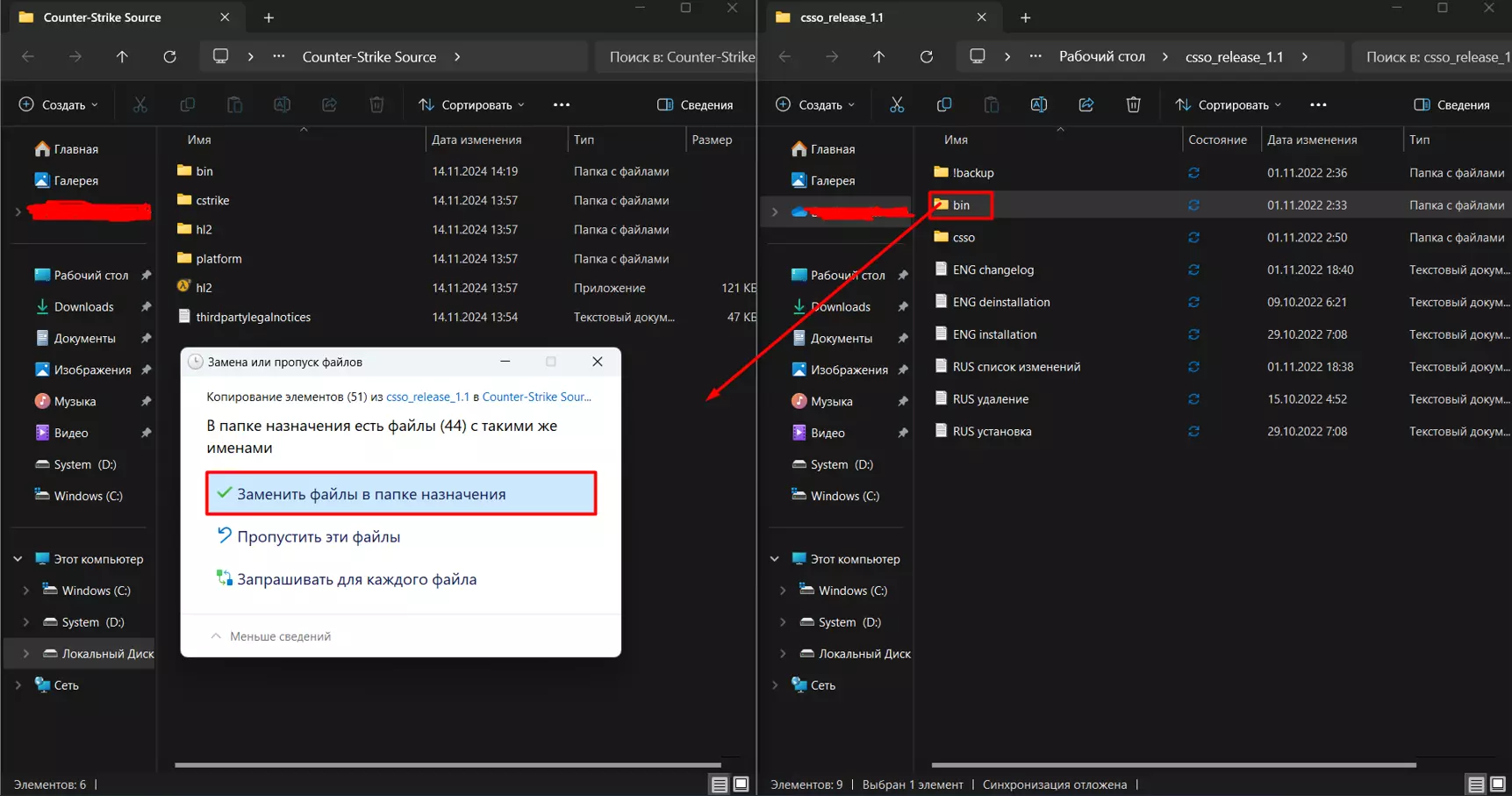Click the Delete trash icon in right window
1512x796 pixels.
1133,104
